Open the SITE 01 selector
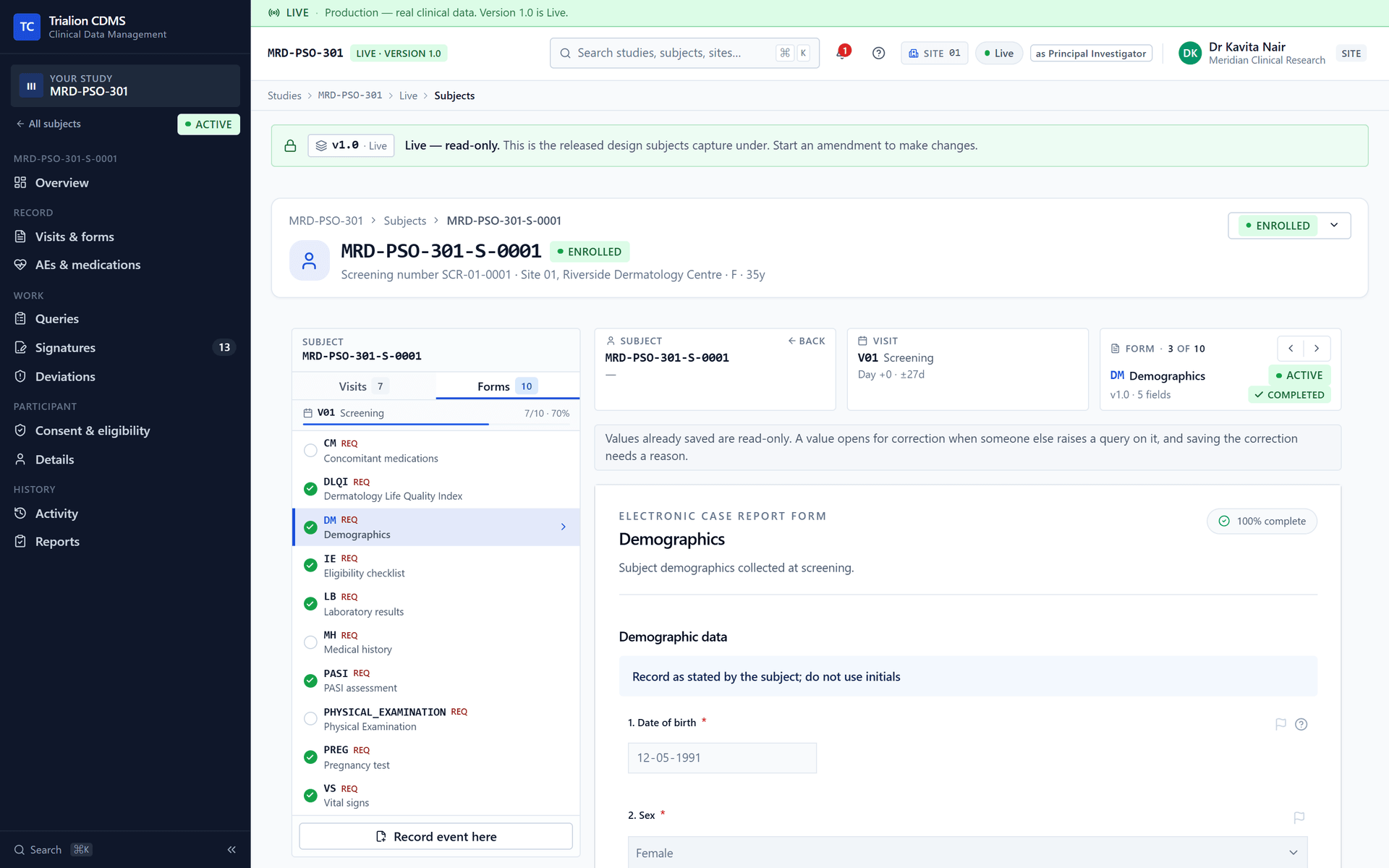The image size is (1389, 868). [934, 54]
